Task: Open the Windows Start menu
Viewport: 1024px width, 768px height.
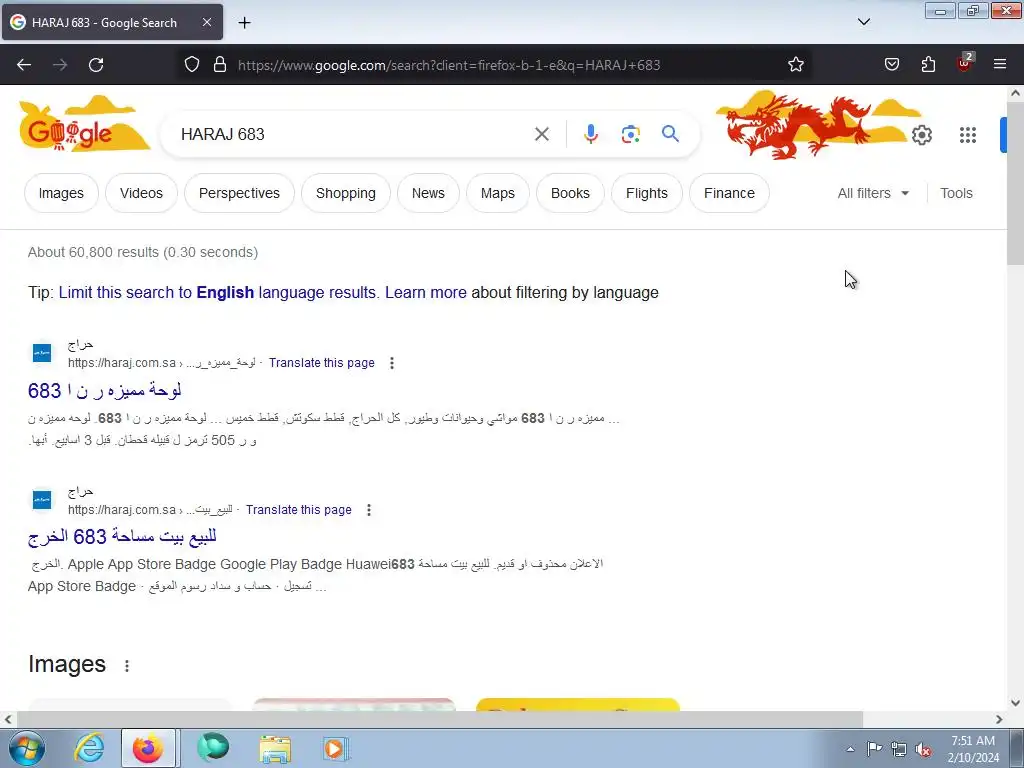Action: (x=27, y=748)
